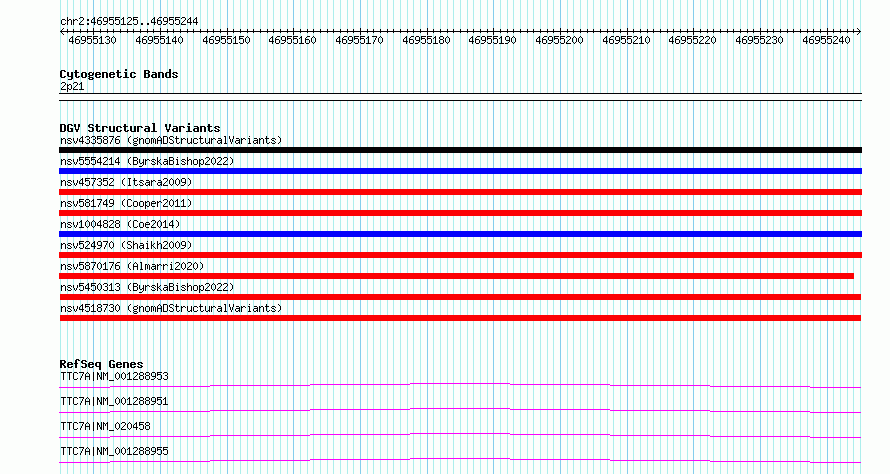
Task: Click the 2p21 band label
Action: point(72,86)
